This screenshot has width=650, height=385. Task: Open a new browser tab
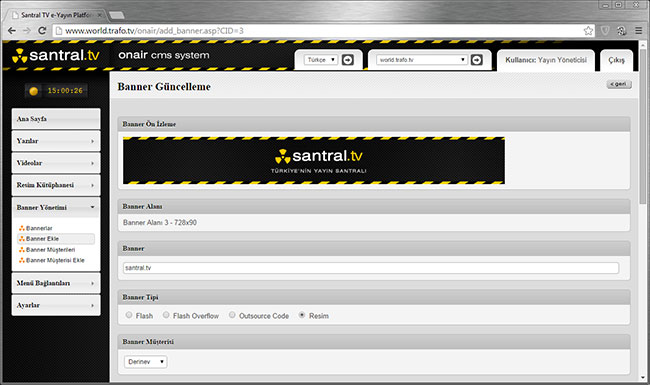point(116,15)
